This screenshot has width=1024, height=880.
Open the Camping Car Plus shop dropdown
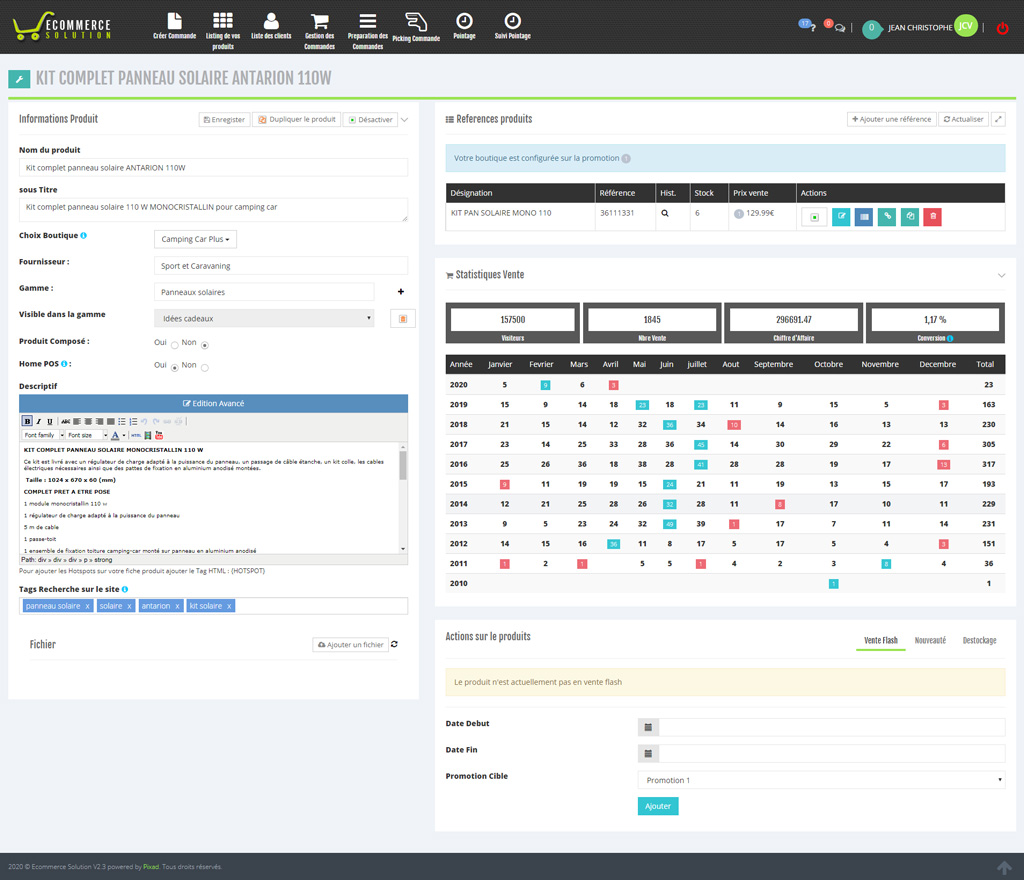(196, 240)
